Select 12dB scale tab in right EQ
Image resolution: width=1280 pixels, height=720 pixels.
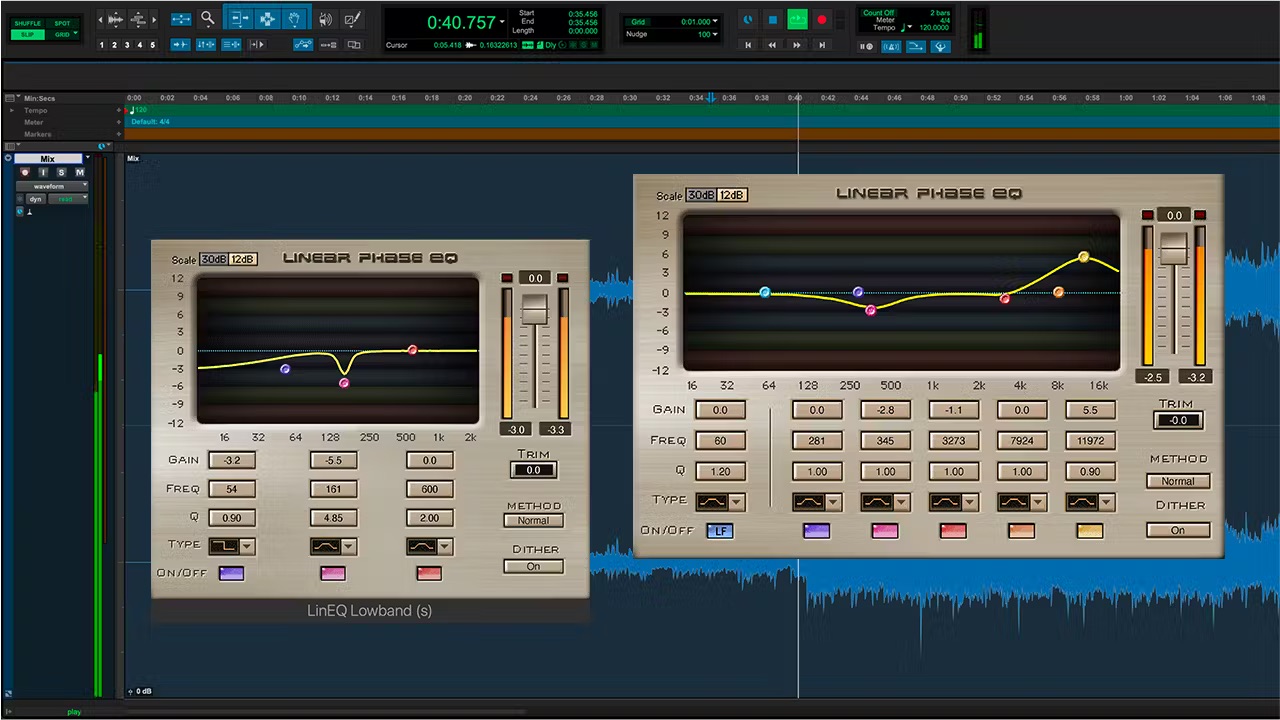[732, 196]
